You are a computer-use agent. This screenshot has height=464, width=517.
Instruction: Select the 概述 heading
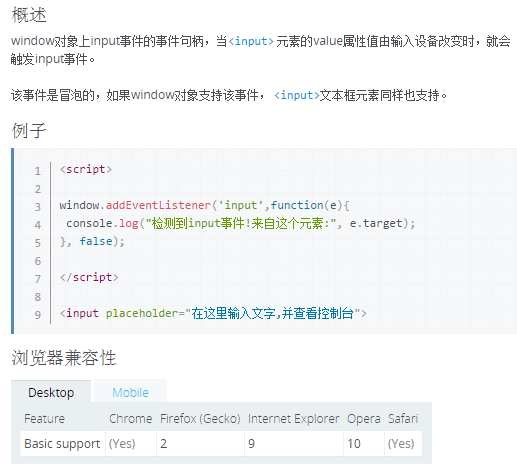click(x=29, y=15)
